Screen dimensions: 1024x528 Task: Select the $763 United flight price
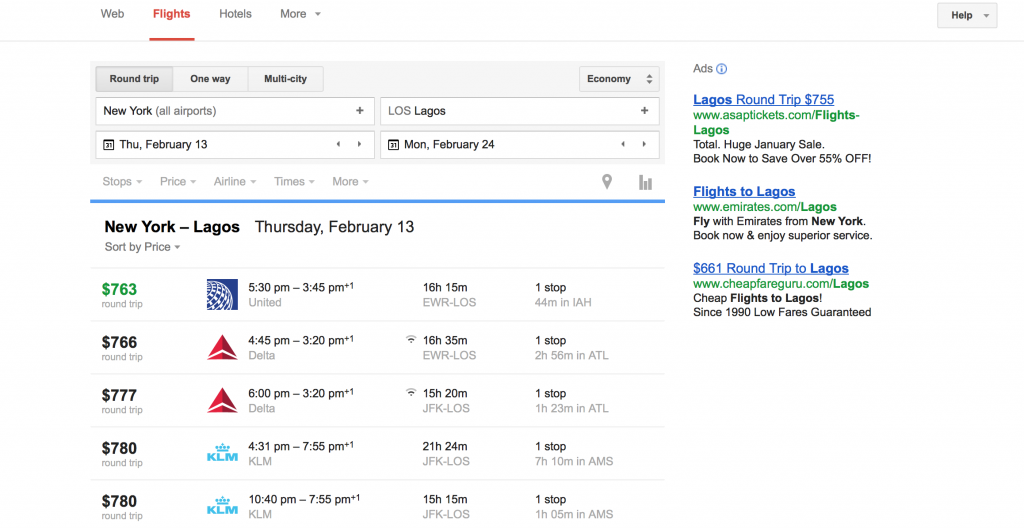point(120,289)
